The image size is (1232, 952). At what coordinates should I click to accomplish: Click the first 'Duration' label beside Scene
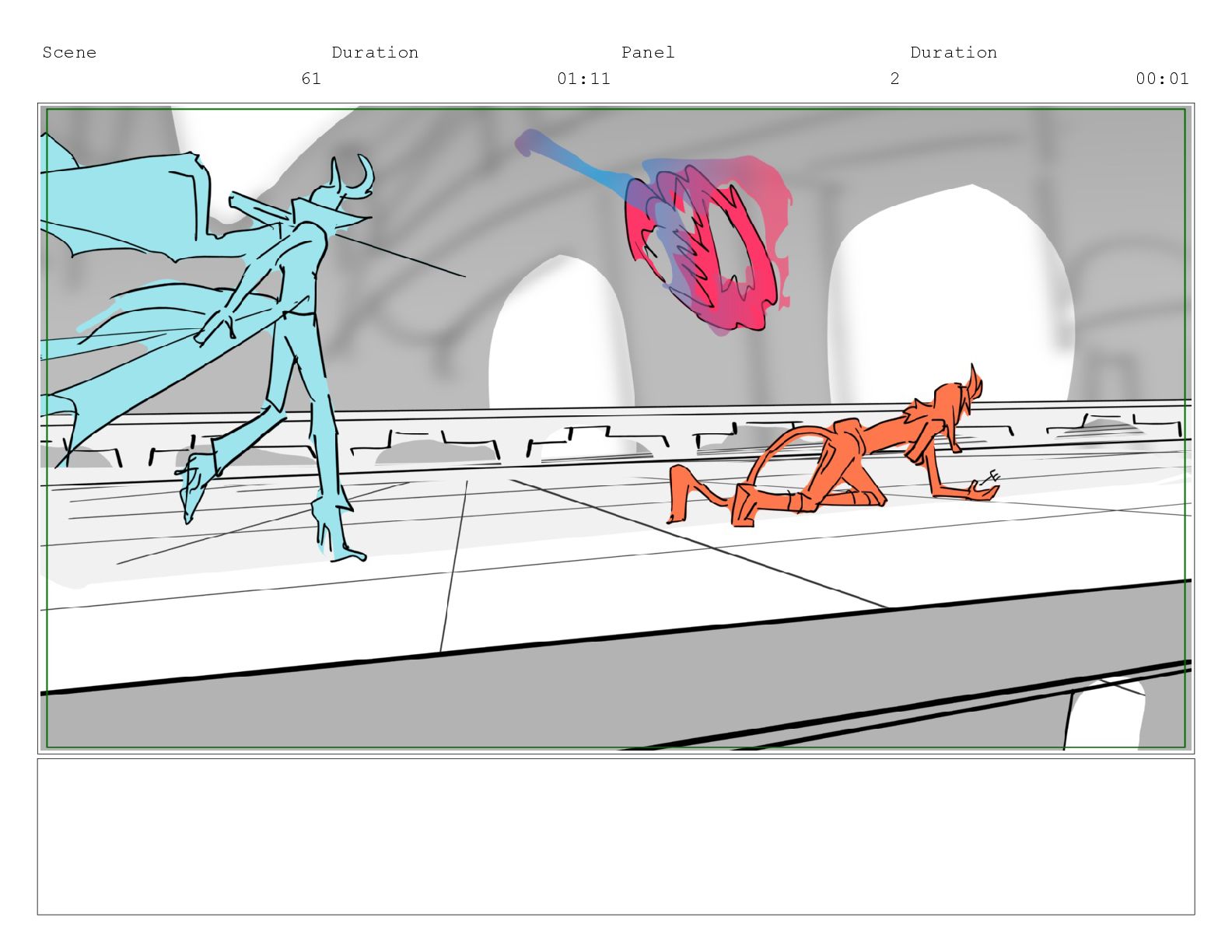tap(375, 52)
